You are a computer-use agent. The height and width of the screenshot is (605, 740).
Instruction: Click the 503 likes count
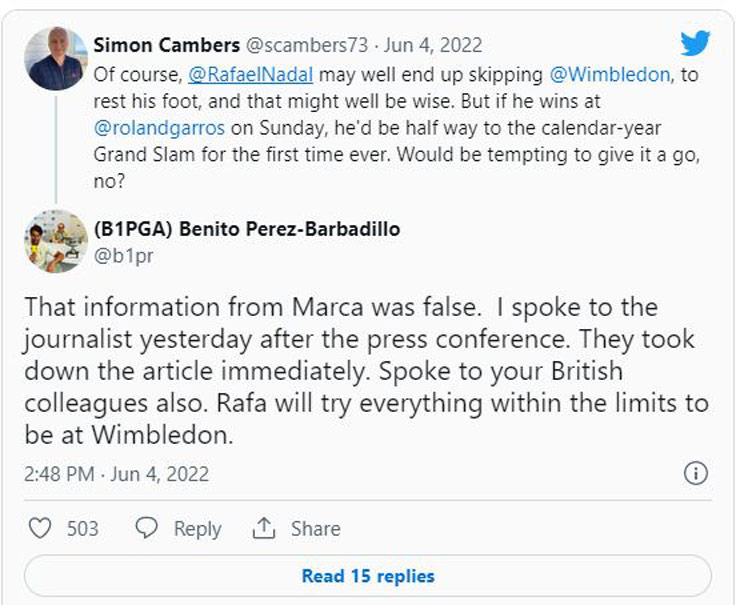click(82, 528)
